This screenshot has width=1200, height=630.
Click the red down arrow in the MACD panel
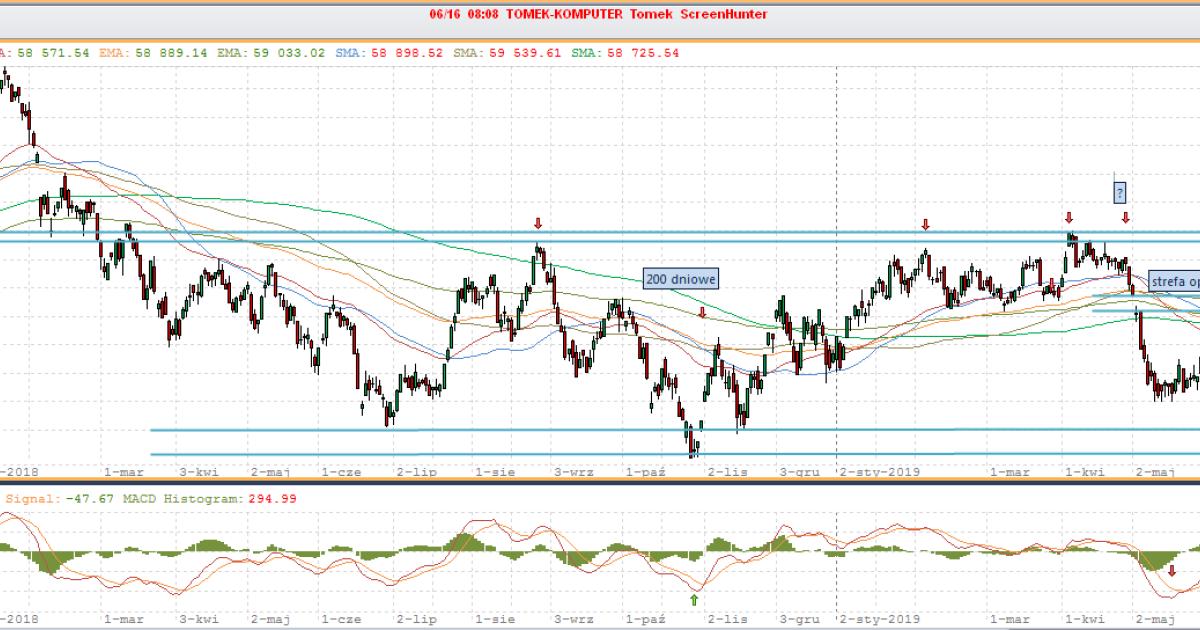pyautogui.click(x=1172, y=570)
